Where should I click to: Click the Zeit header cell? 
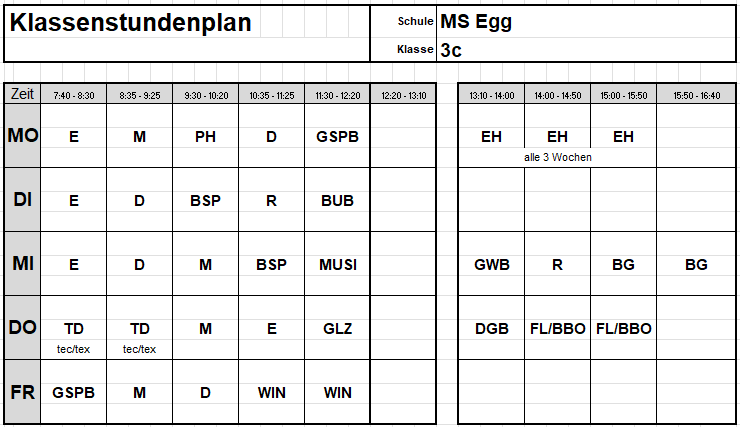click(22, 94)
